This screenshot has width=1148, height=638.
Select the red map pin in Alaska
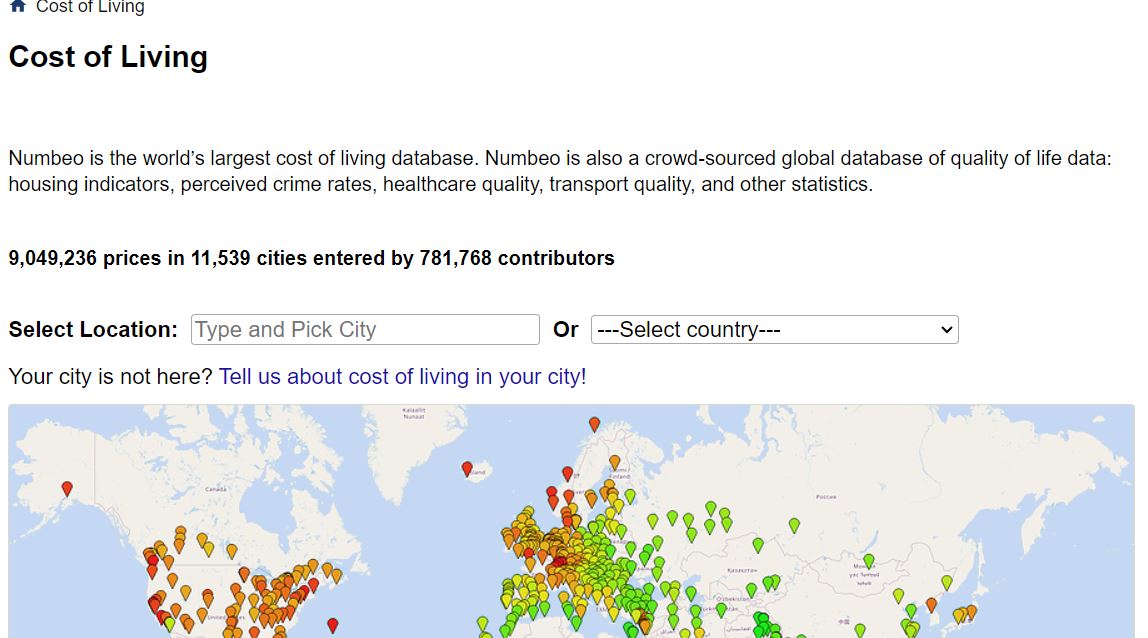pos(67,489)
